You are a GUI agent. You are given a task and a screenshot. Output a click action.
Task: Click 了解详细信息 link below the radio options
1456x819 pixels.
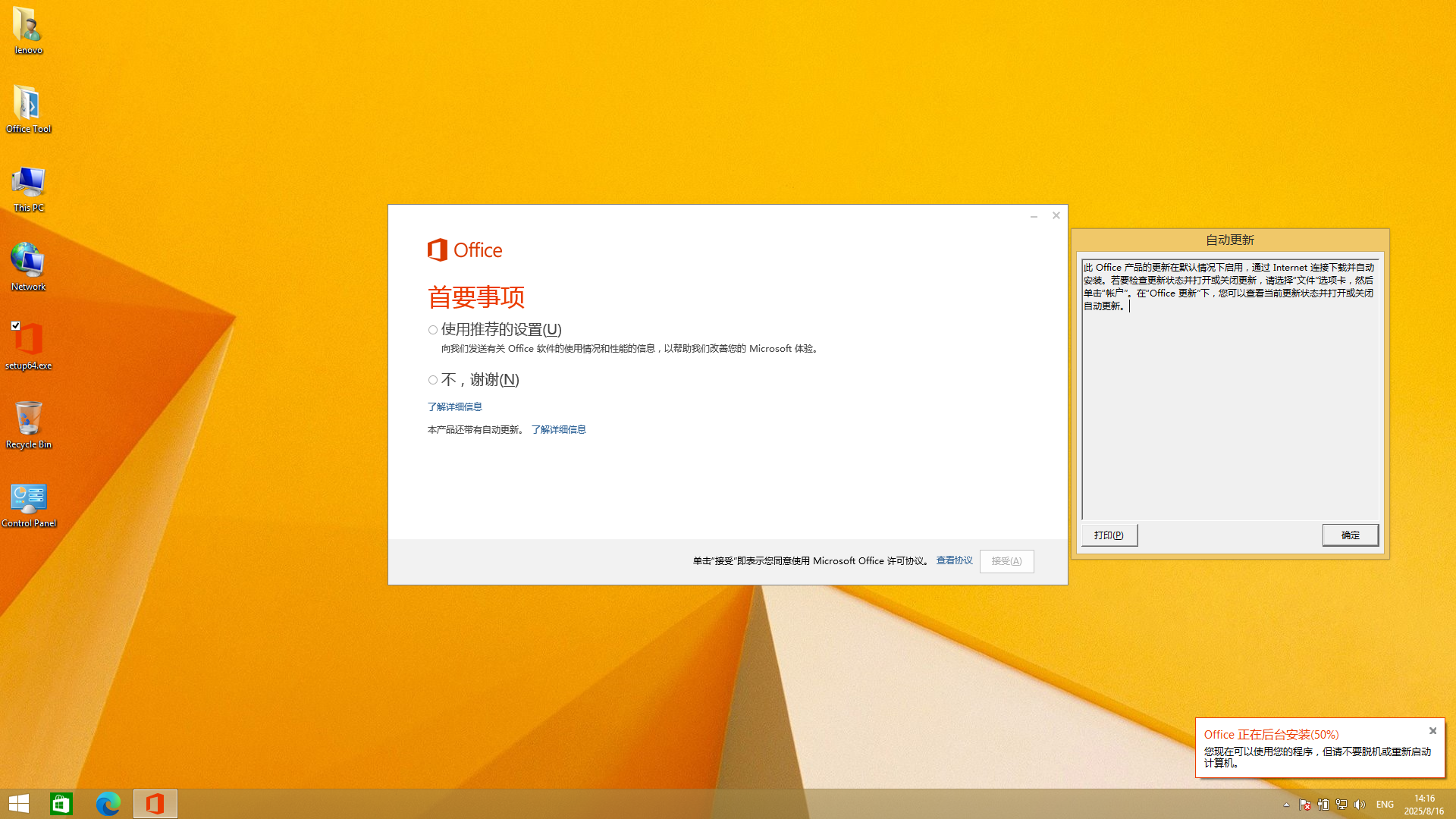click(454, 407)
